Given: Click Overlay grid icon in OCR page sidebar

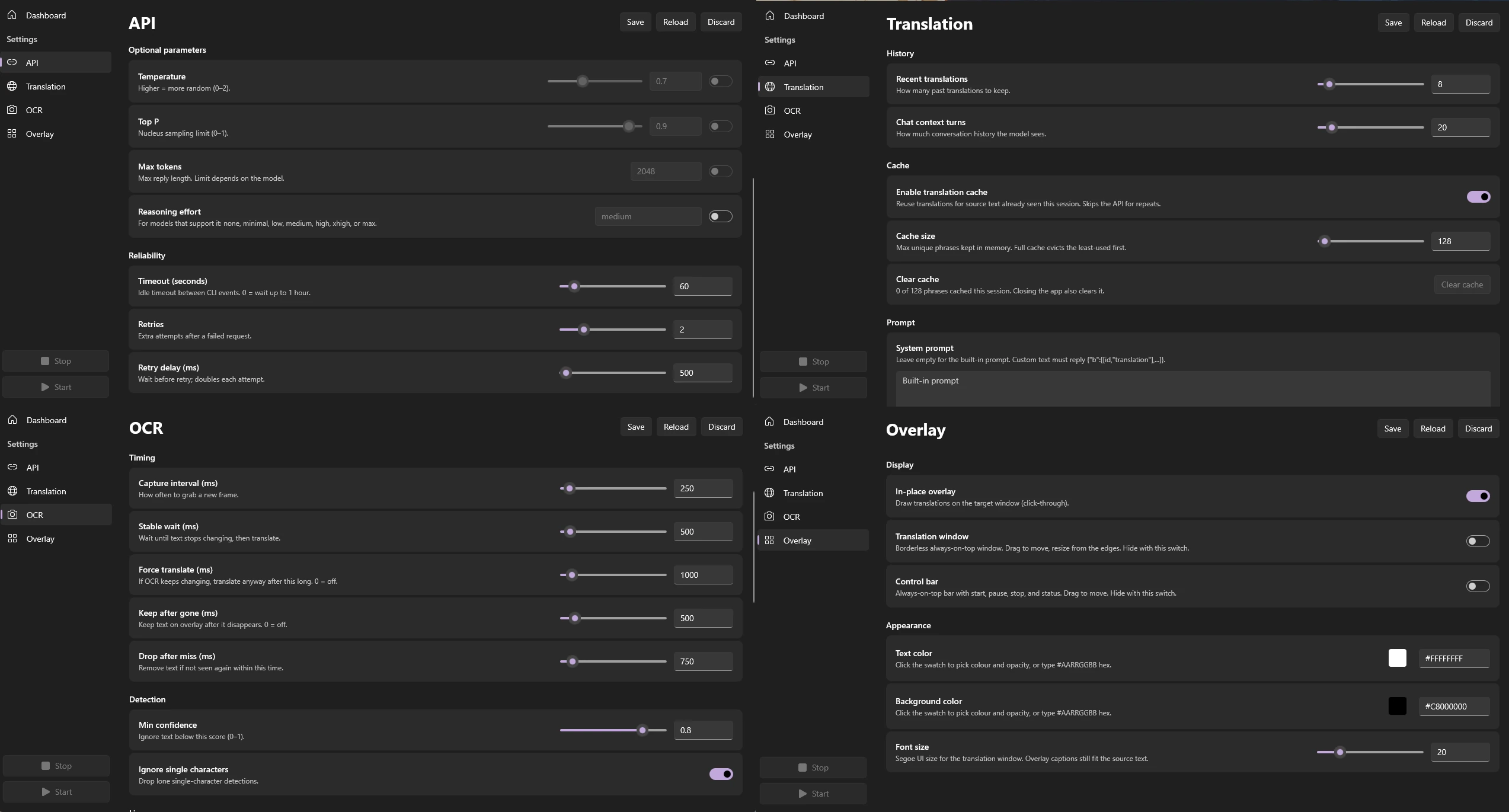Looking at the screenshot, I should tap(12, 538).
